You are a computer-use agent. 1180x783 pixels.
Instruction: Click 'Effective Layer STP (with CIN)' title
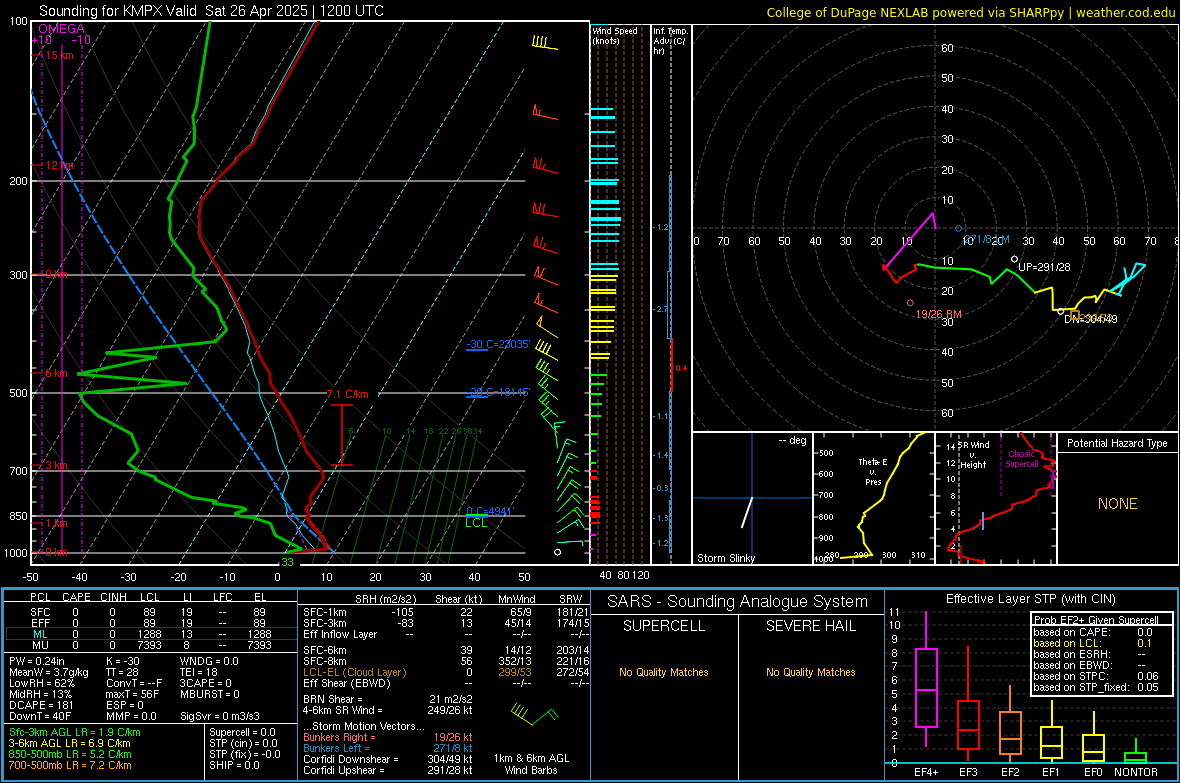pyautogui.click(x=1030, y=599)
